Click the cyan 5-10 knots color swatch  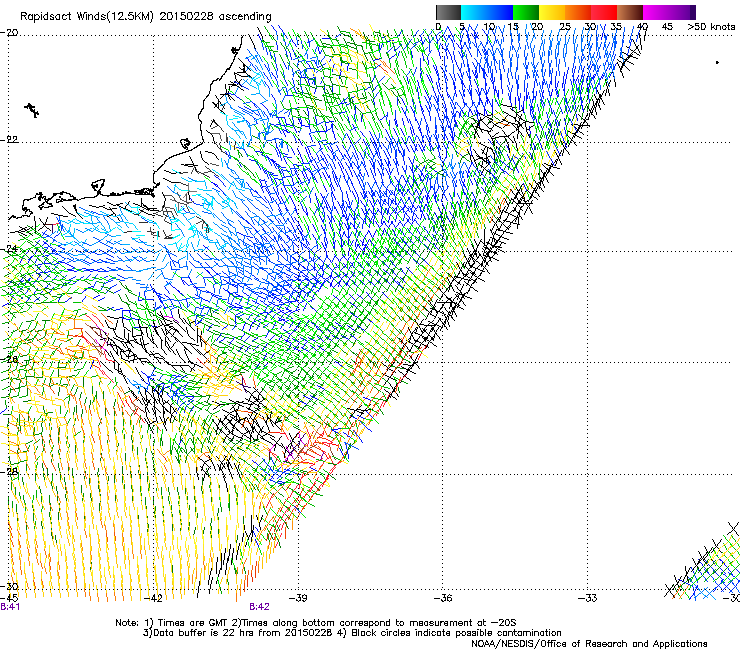coord(474,12)
